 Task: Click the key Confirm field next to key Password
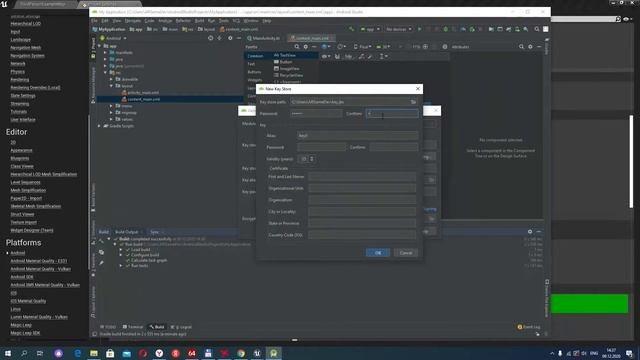(x=394, y=147)
